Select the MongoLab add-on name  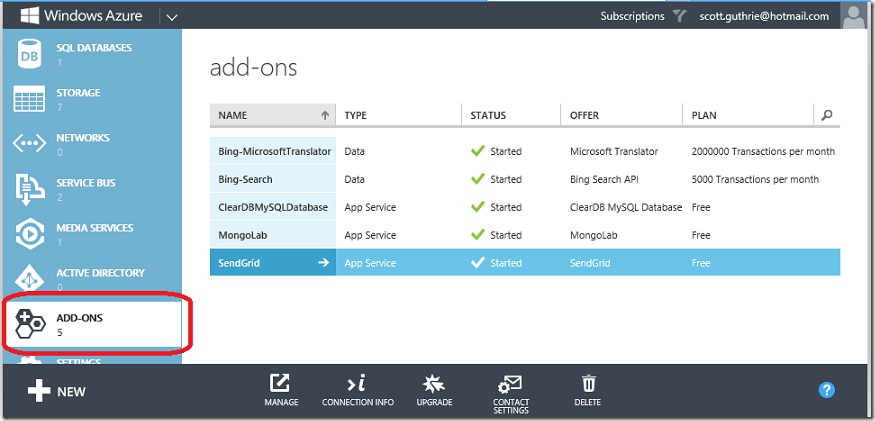(243, 235)
